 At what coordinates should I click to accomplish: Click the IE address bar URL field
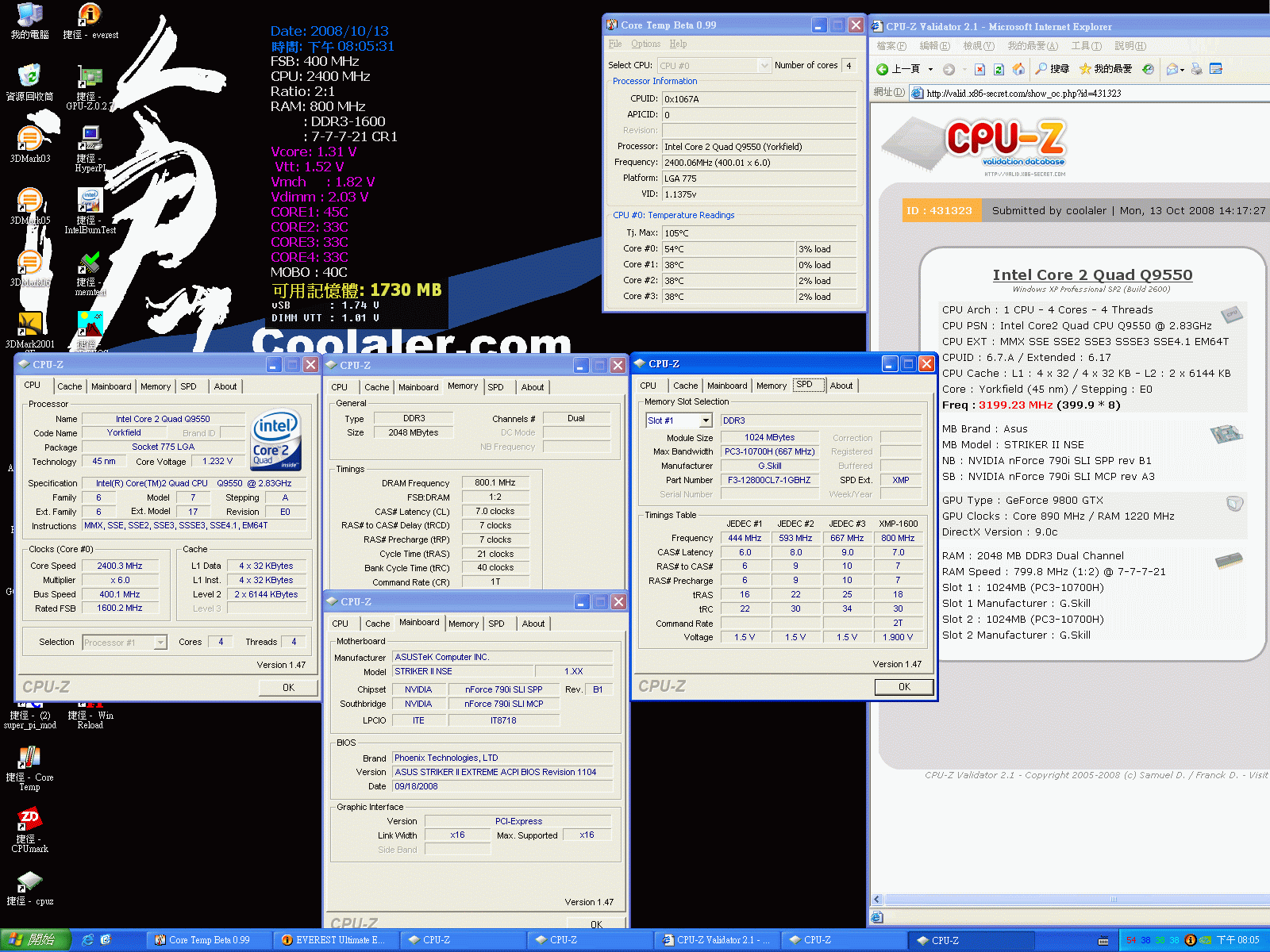click(x=1088, y=93)
